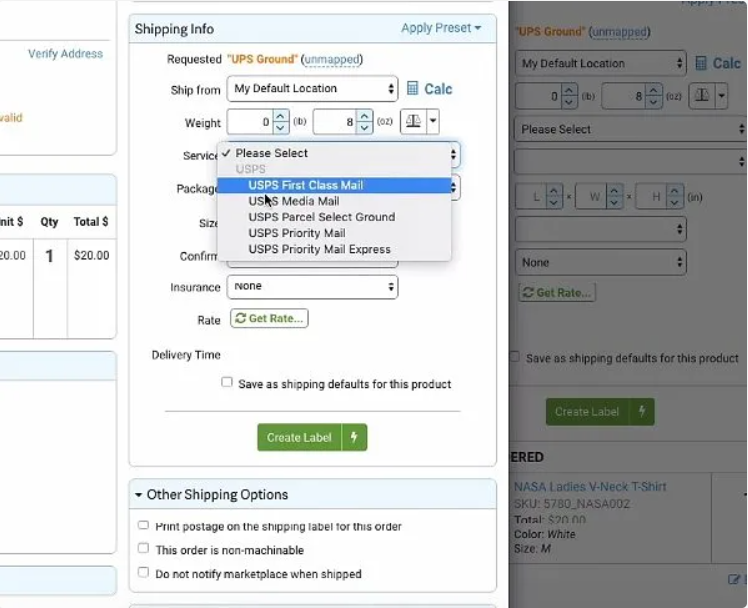Click the green Create Label button
This screenshot has width=748, height=608.
[x=299, y=437]
